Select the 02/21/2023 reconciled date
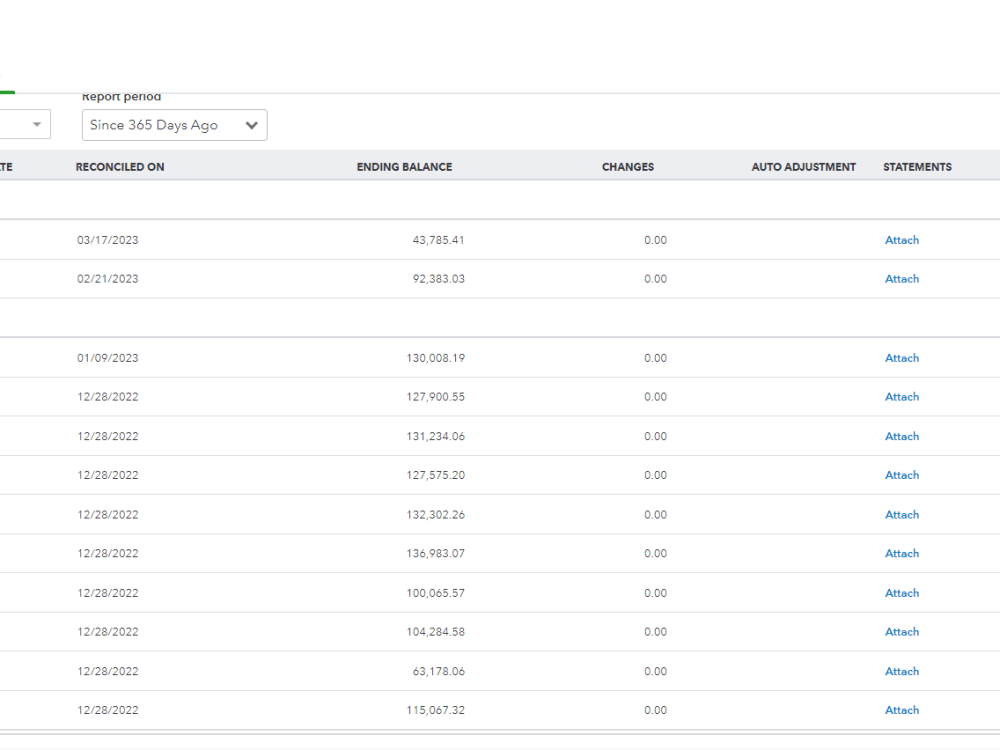 coord(108,279)
